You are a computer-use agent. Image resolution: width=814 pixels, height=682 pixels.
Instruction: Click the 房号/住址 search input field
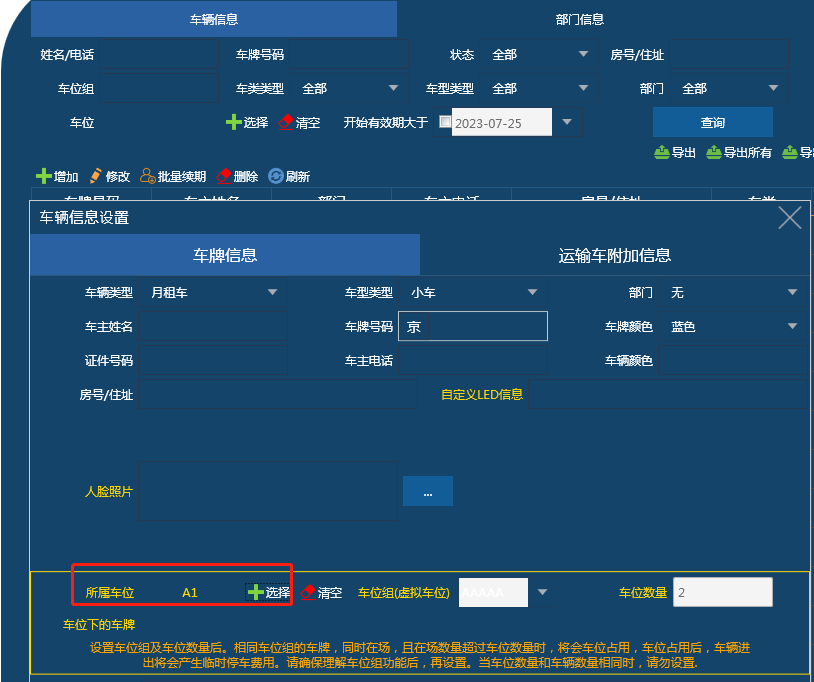(x=729, y=54)
